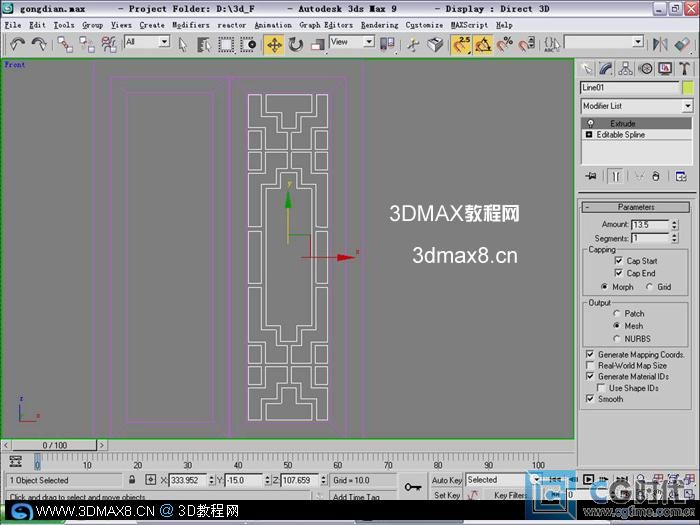Switch to the Modify command panel tab
This screenshot has height=525, width=700.
605,68
